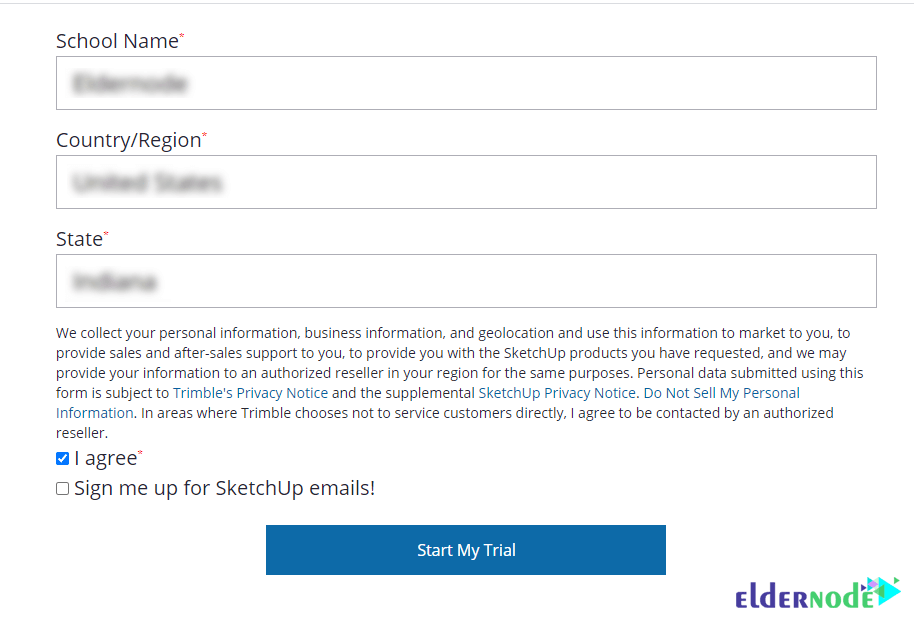Uncheck the I agree checkbox
This screenshot has height=620, width=914.
pos(62,459)
